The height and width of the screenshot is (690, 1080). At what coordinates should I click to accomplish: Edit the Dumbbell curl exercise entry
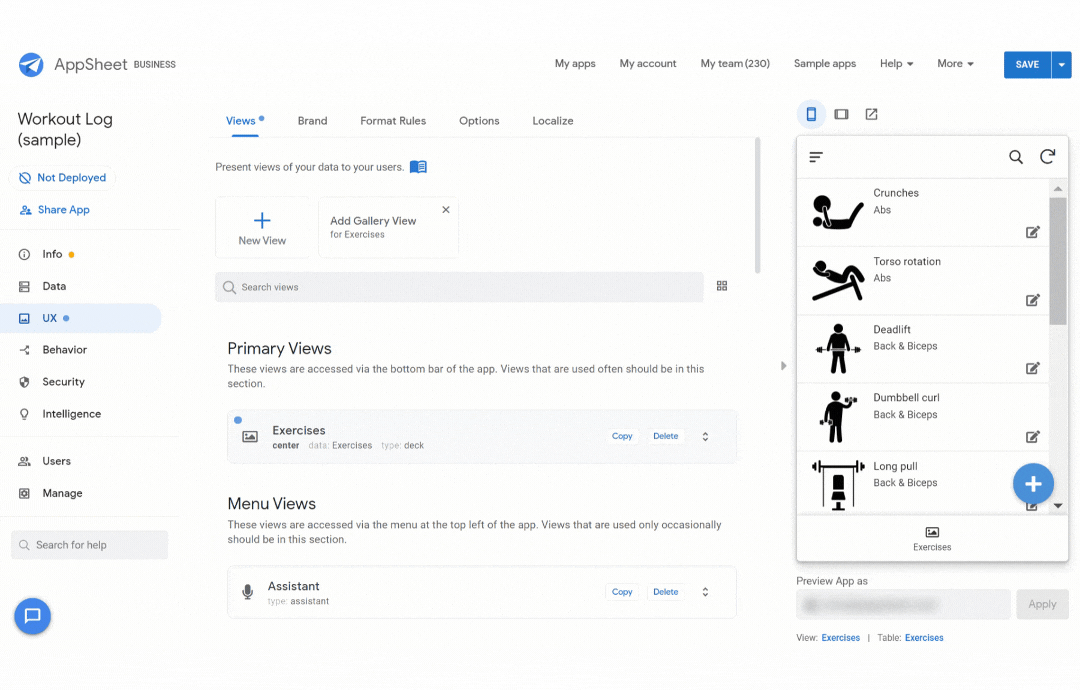pyautogui.click(x=1032, y=437)
